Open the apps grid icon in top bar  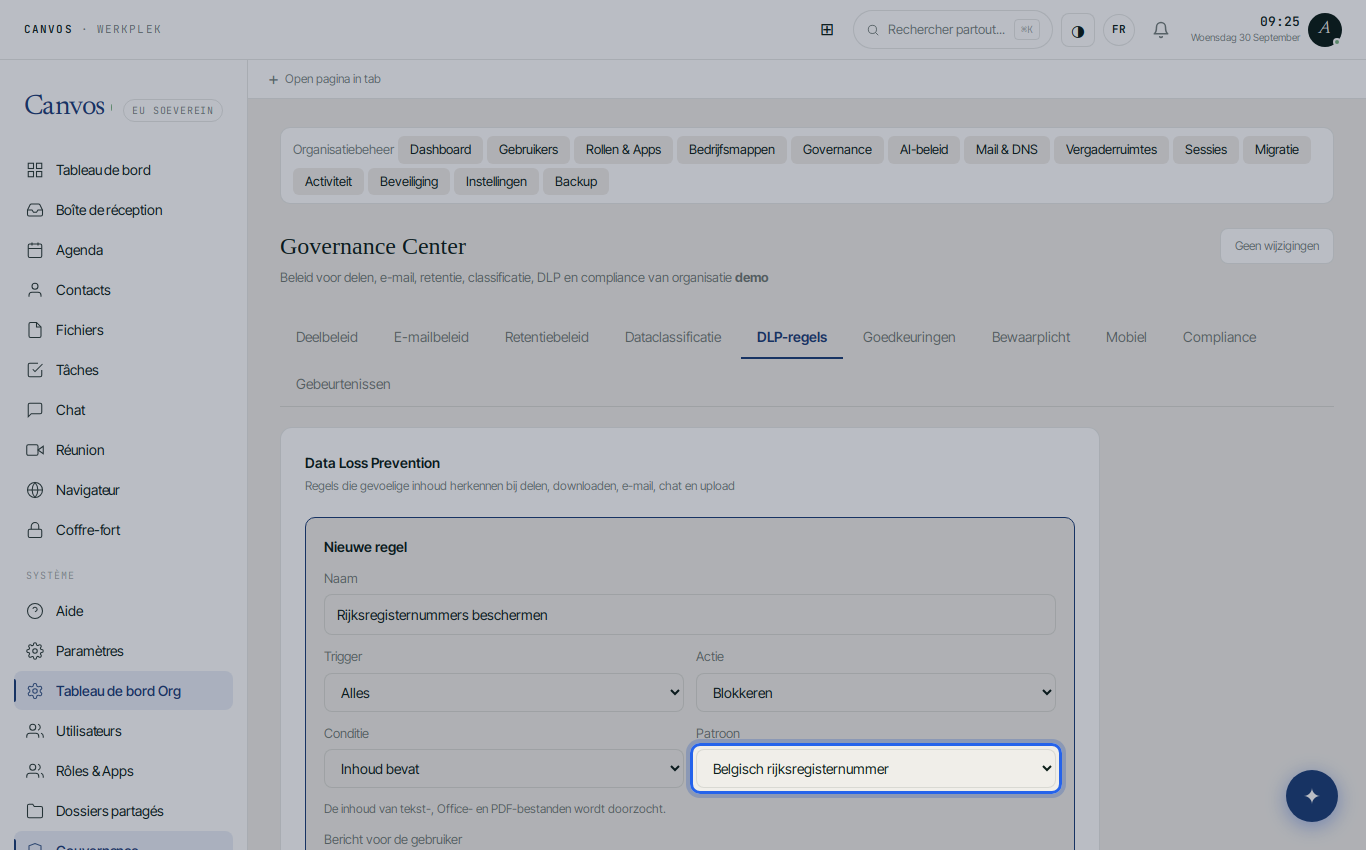[x=827, y=30]
